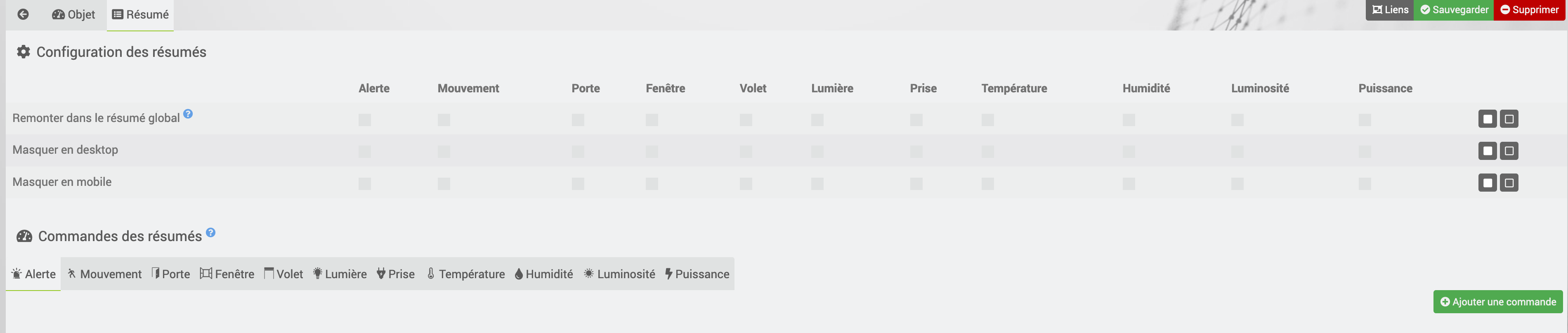Click the back arrow icon
1568x333 pixels.
[x=23, y=14]
